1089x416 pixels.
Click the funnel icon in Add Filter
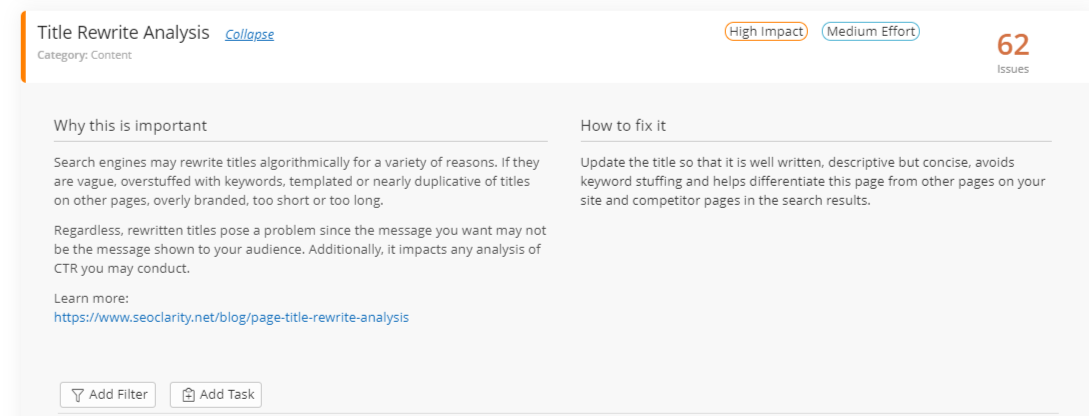(x=78, y=395)
